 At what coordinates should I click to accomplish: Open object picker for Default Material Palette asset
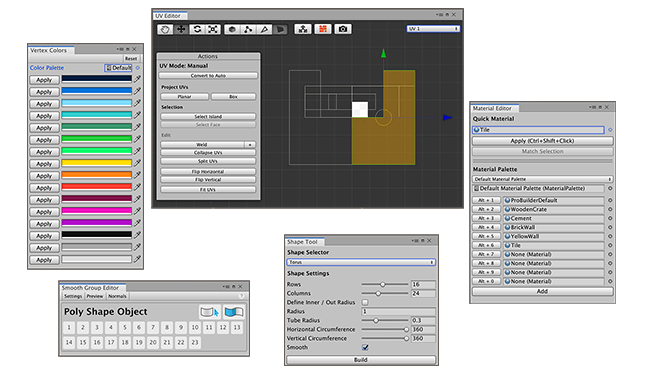click(x=610, y=188)
